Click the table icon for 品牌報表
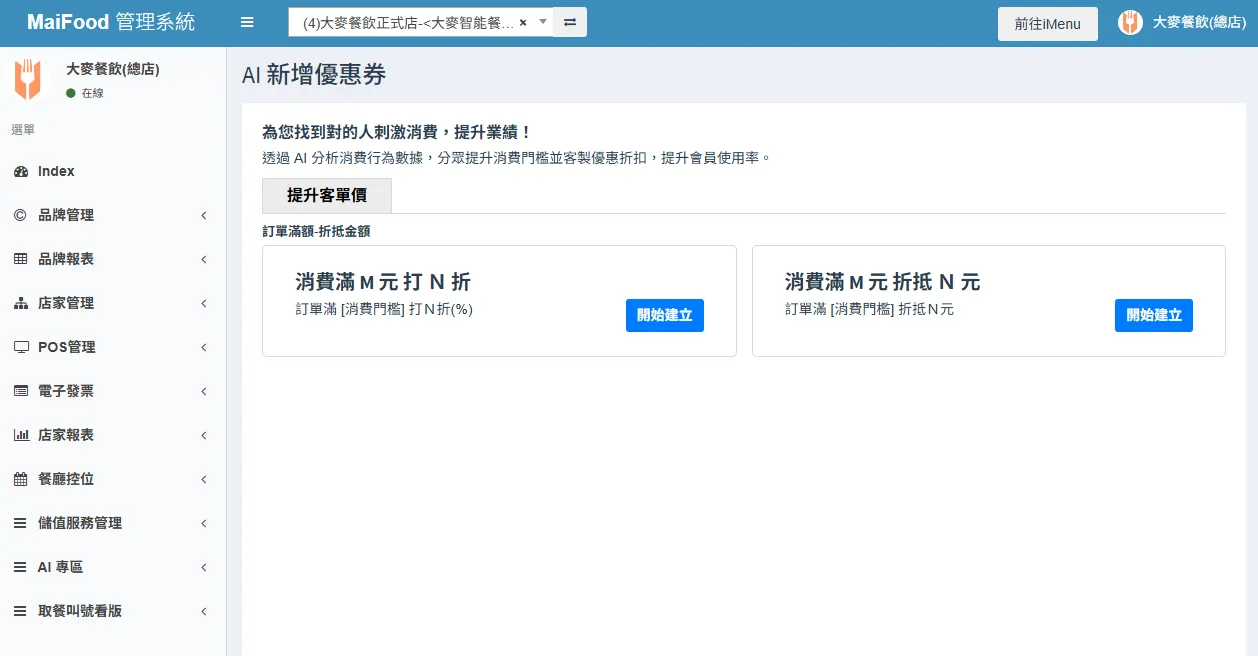The width and height of the screenshot is (1258, 656). (x=20, y=259)
